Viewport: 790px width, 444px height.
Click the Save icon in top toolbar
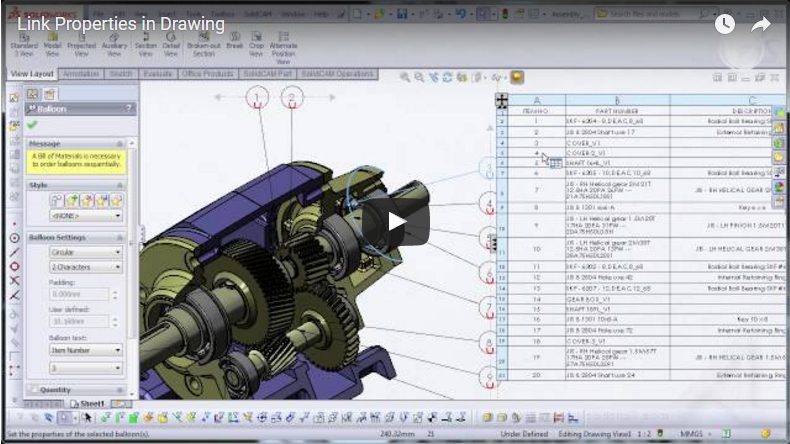[x=402, y=14]
